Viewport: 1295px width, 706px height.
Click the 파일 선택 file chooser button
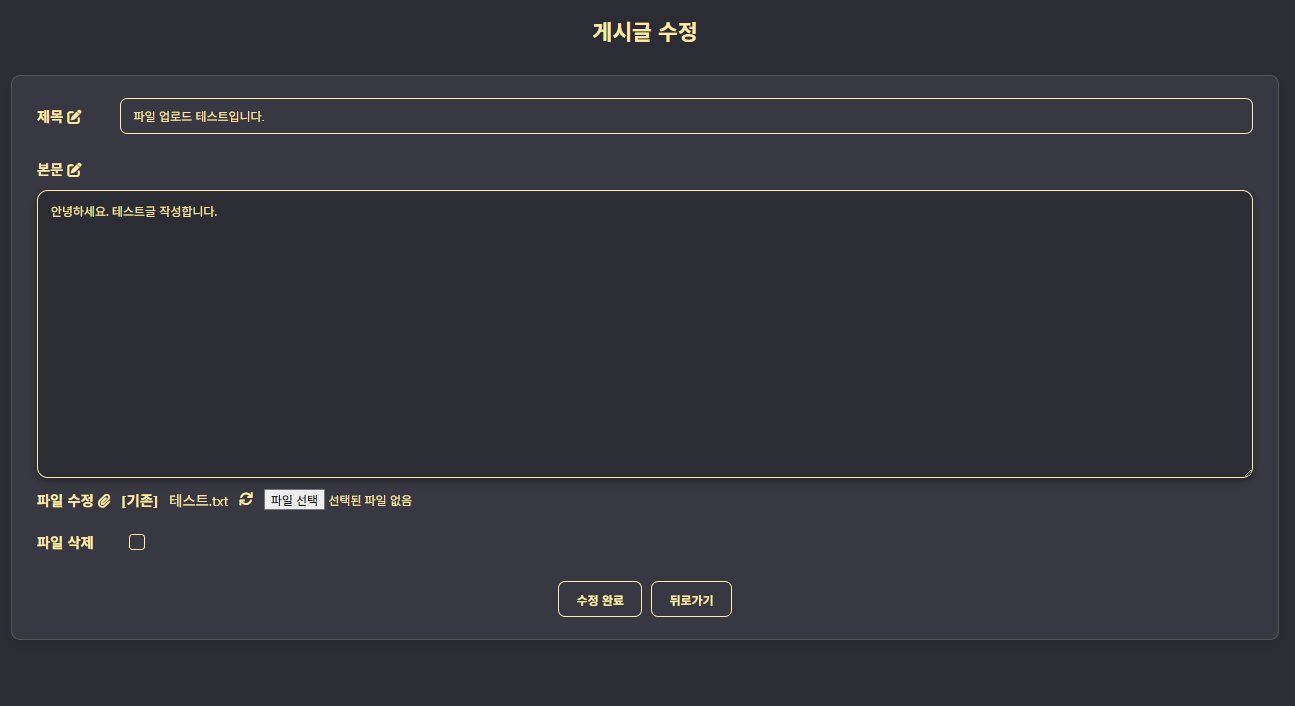click(x=294, y=500)
